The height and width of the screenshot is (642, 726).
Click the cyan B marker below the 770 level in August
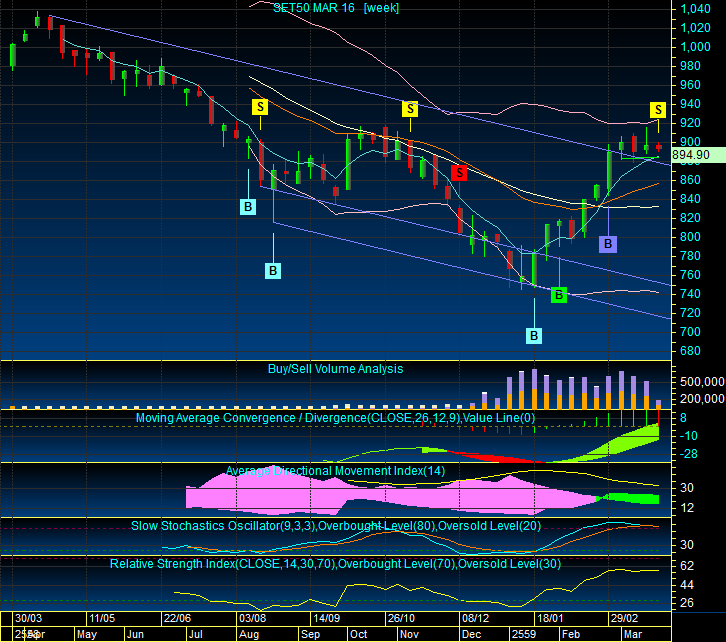[x=273, y=271]
